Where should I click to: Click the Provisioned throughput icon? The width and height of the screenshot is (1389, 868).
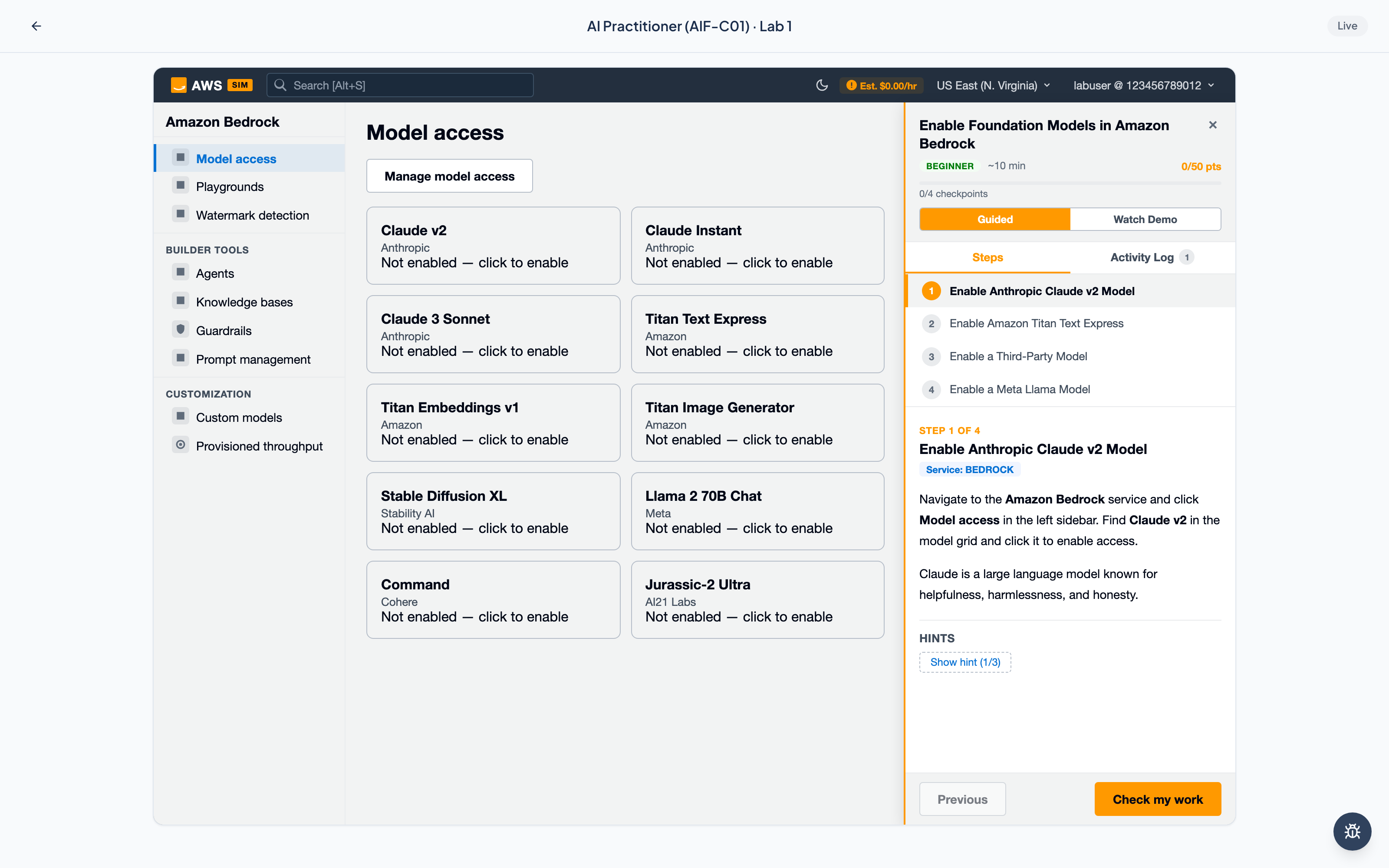[x=180, y=445]
